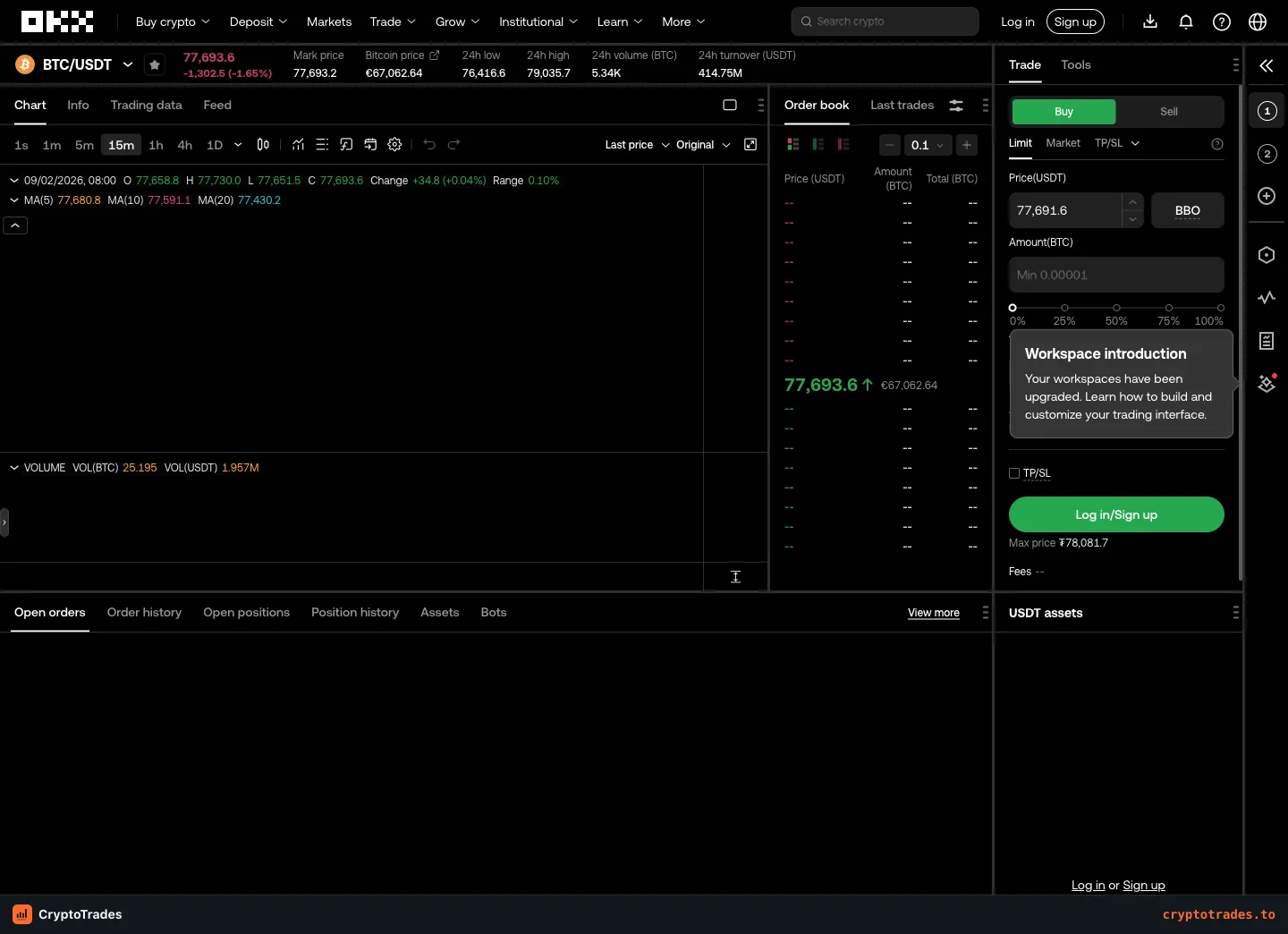Redo chart action
1288x934 pixels.
pyautogui.click(x=453, y=144)
